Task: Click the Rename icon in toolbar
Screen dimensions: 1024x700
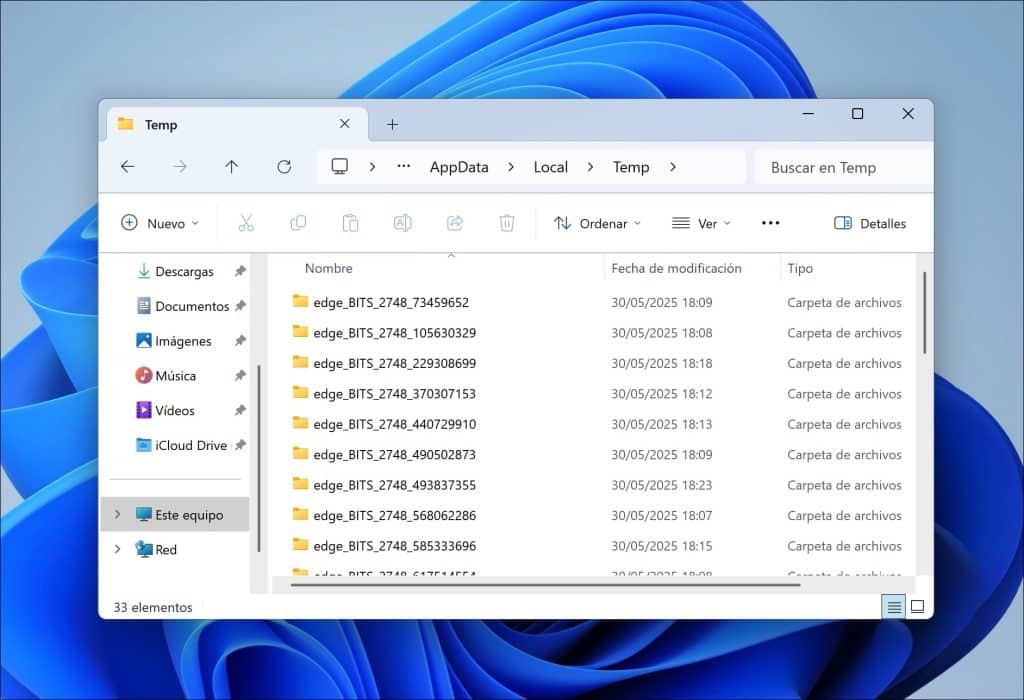Action: [x=402, y=223]
